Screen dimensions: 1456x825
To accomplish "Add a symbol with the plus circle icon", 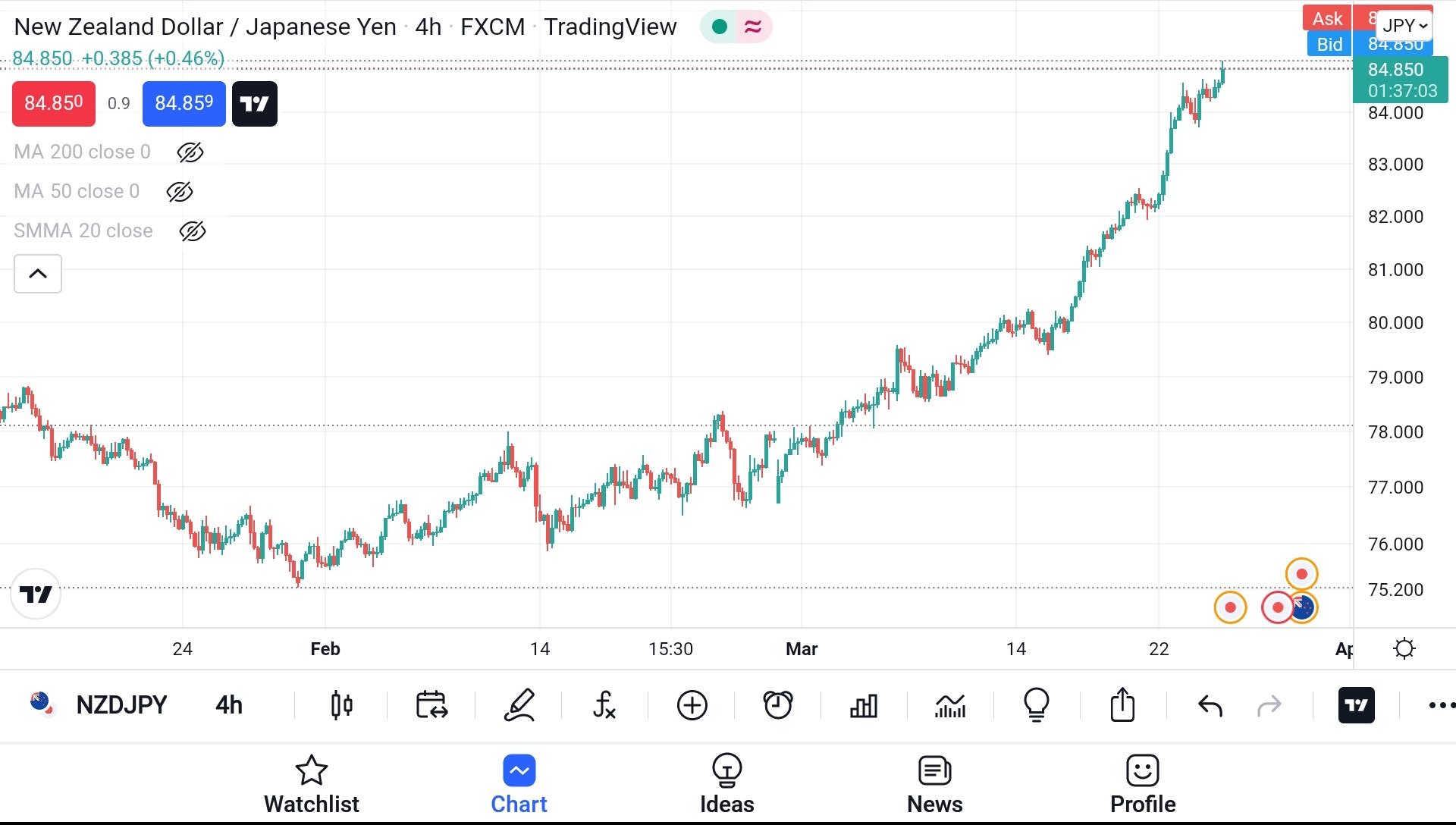I will point(692,705).
